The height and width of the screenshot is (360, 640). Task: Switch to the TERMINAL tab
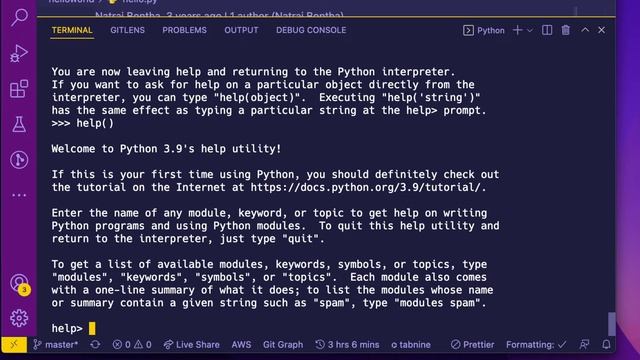[72, 30]
